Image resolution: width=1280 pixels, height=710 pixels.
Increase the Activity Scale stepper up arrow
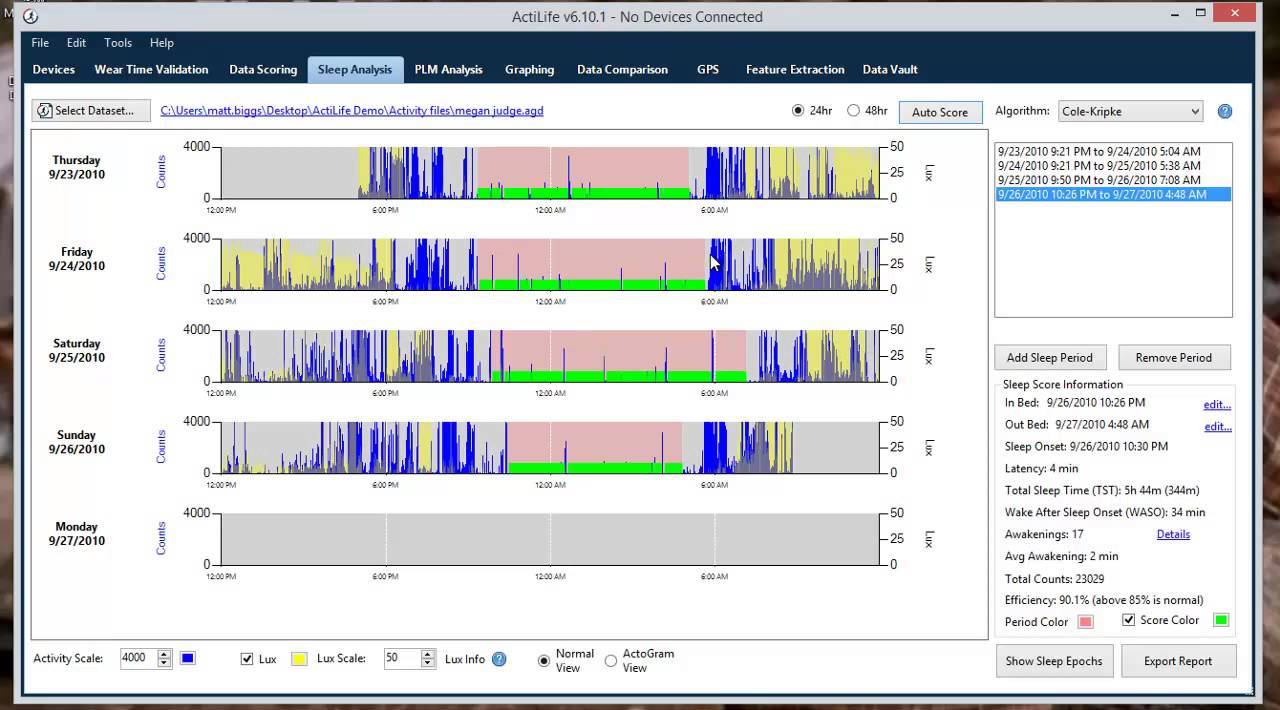(164, 654)
